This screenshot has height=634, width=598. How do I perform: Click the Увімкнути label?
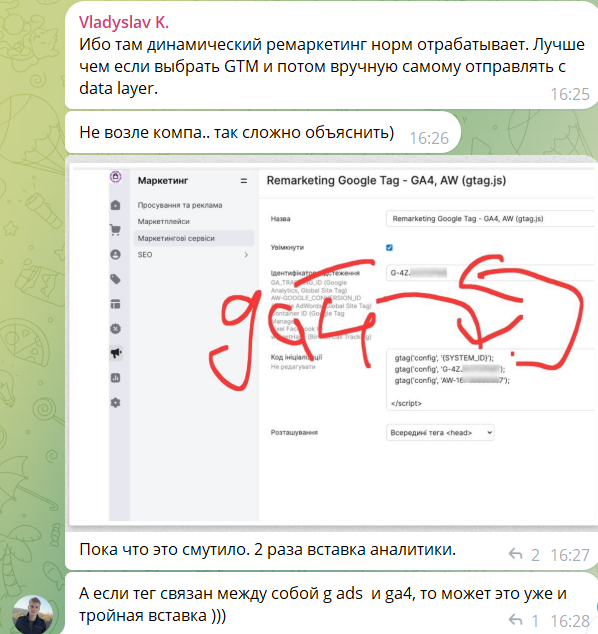point(287,247)
